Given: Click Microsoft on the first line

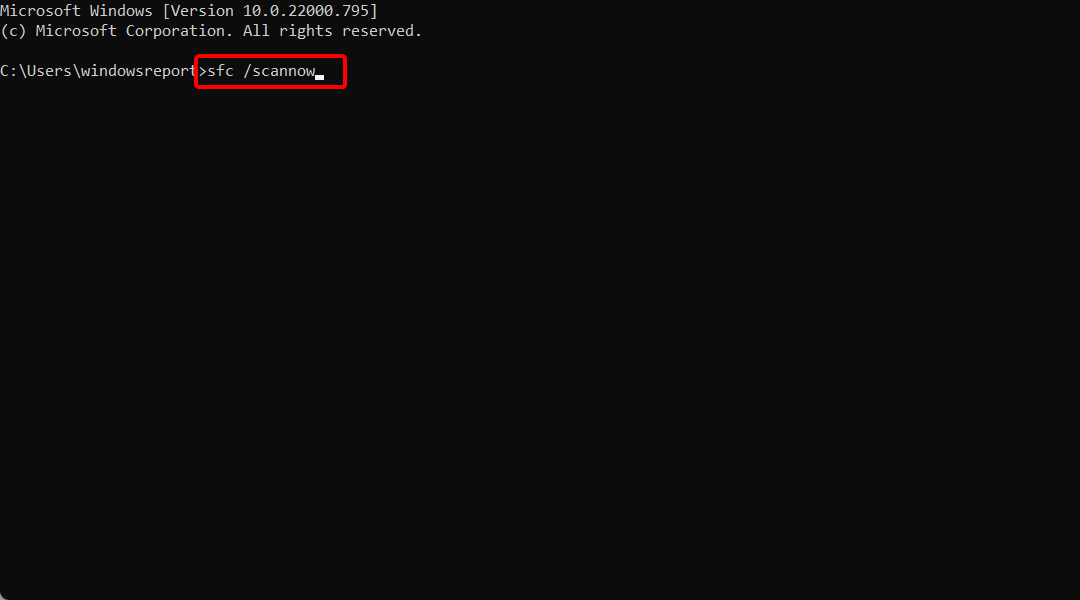Looking at the screenshot, I should (40, 11).
